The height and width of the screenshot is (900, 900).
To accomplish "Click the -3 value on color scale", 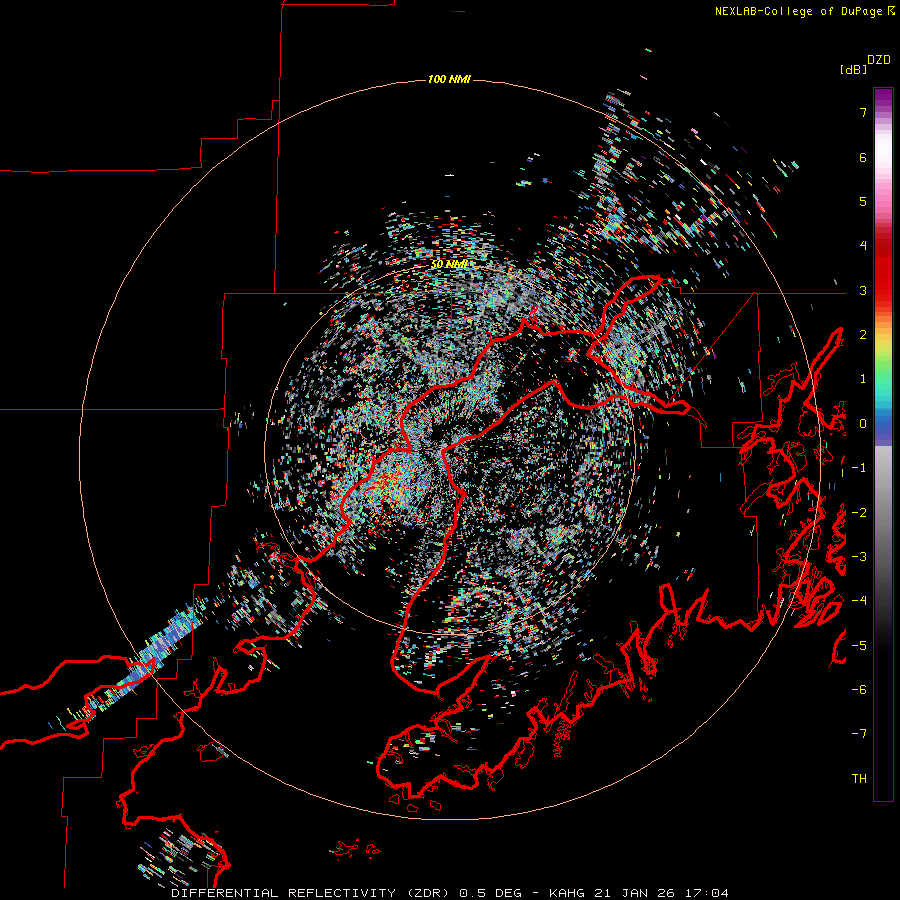I will click(859, 557).
